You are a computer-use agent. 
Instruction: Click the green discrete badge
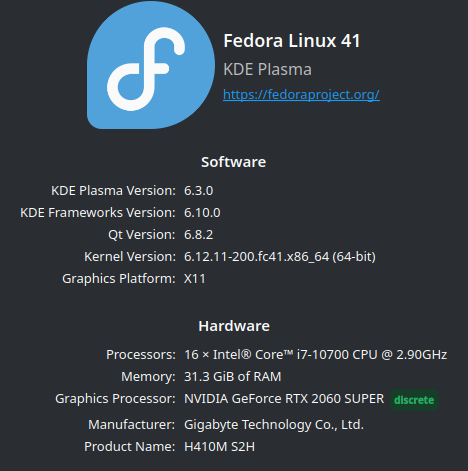[x=414, y=400]
